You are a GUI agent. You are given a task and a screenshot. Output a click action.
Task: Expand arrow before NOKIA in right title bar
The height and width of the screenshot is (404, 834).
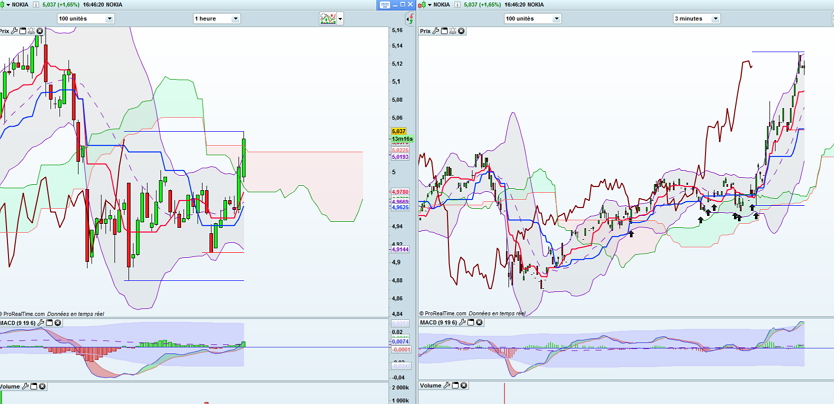(430, 5)
